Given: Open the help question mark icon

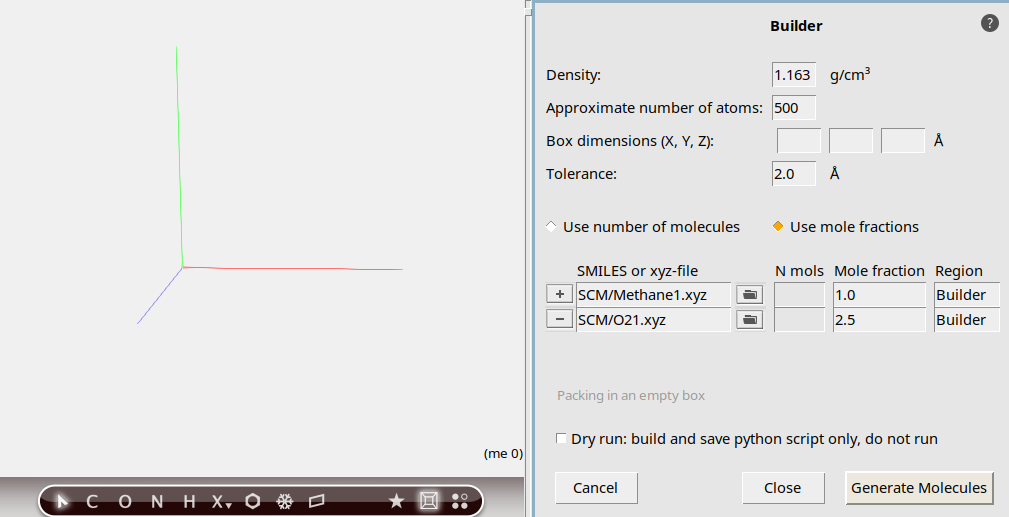Looking at the screenshot, I should 990,23.
